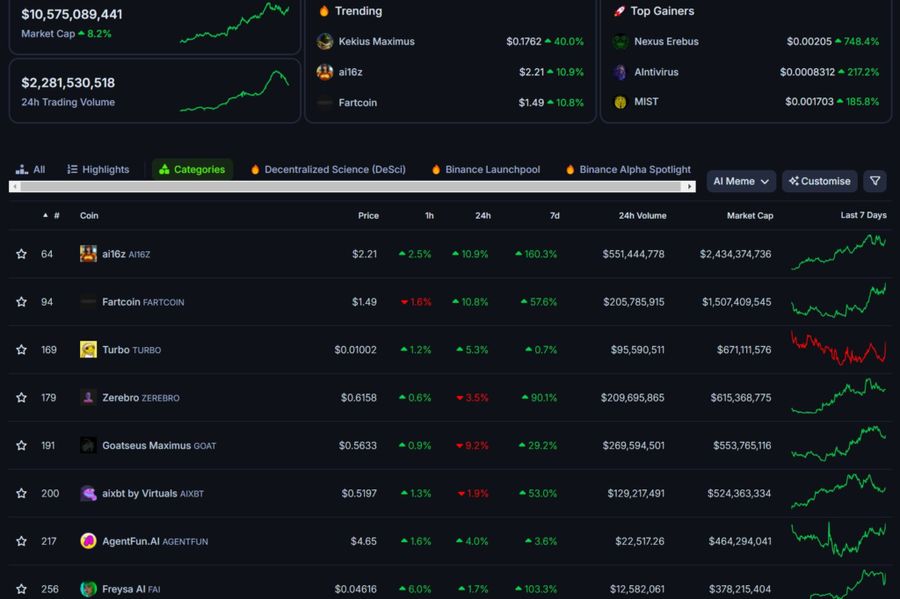The image size is (900, 599).
Task: Click the Turbo red 7-day sparkline
Action: pyautogui.click(x=838, y=348)
